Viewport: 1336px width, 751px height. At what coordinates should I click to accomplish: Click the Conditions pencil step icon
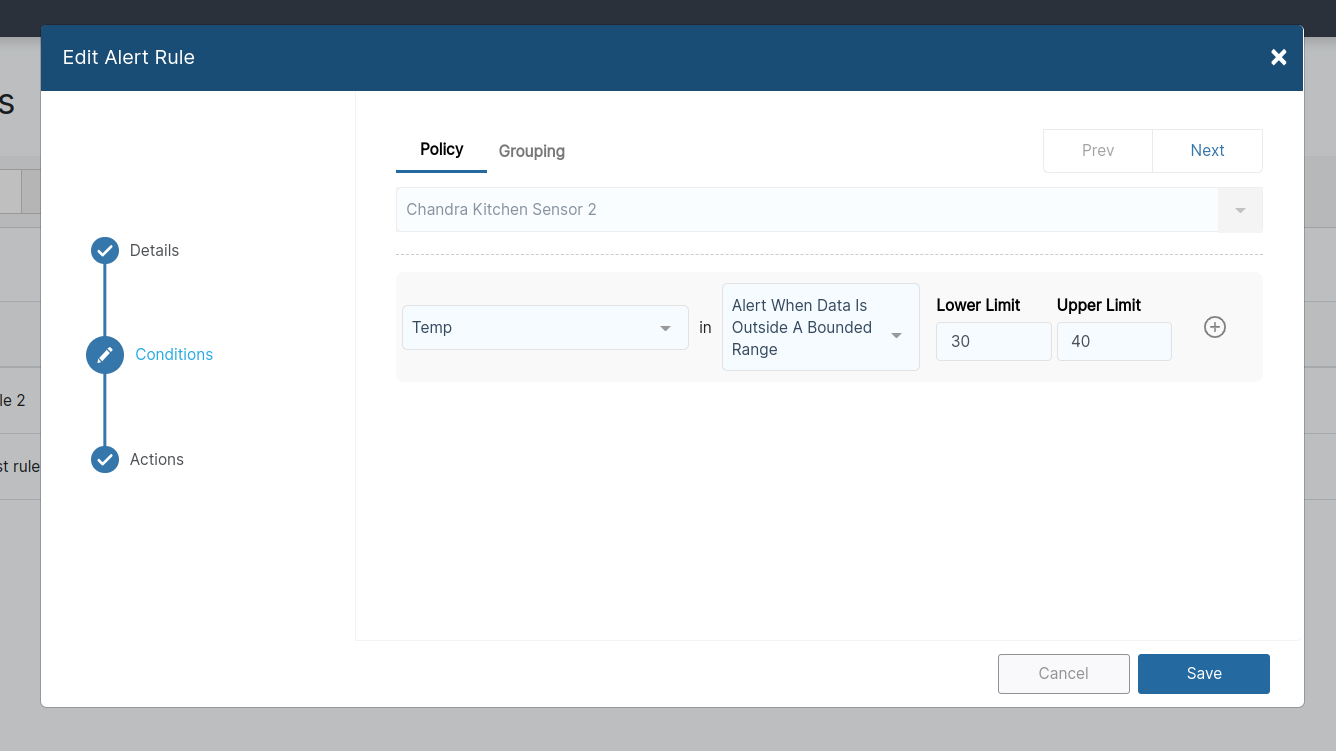[105, 354]
